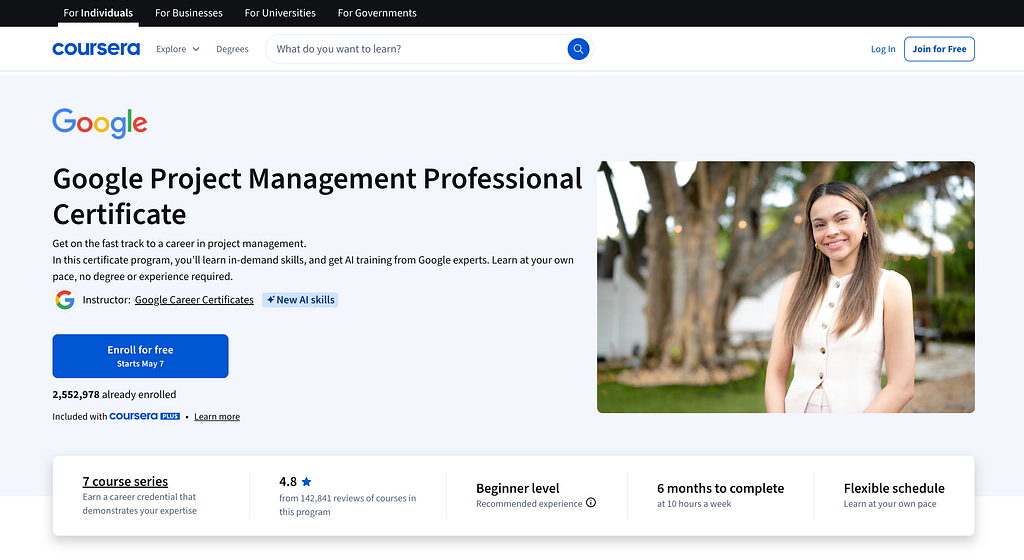Expand the Explore dropdown
The height and width of the screenshot is (560, 1024).
point(178,49)
